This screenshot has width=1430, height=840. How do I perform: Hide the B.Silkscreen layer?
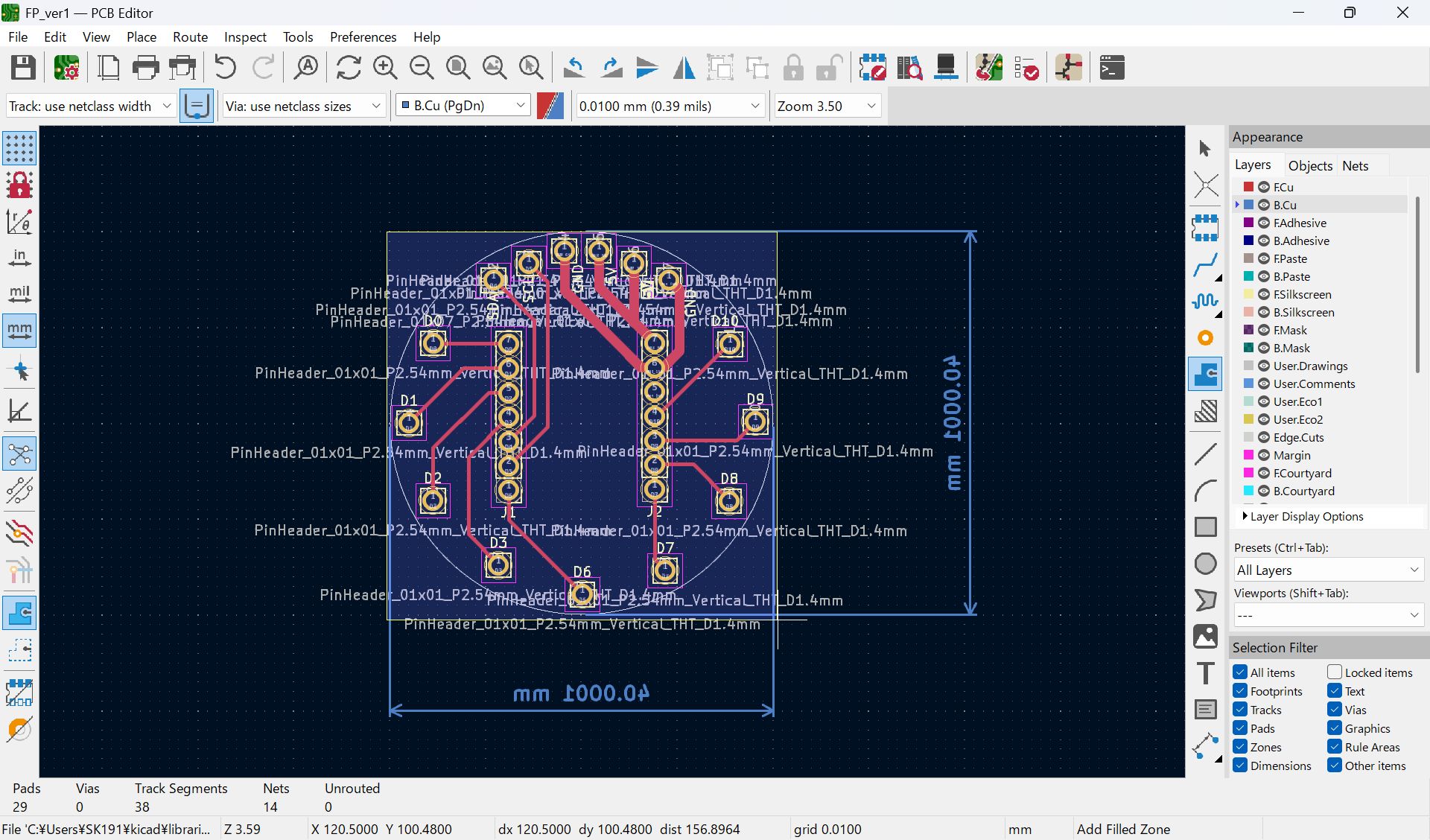[x=1264, y=312]
